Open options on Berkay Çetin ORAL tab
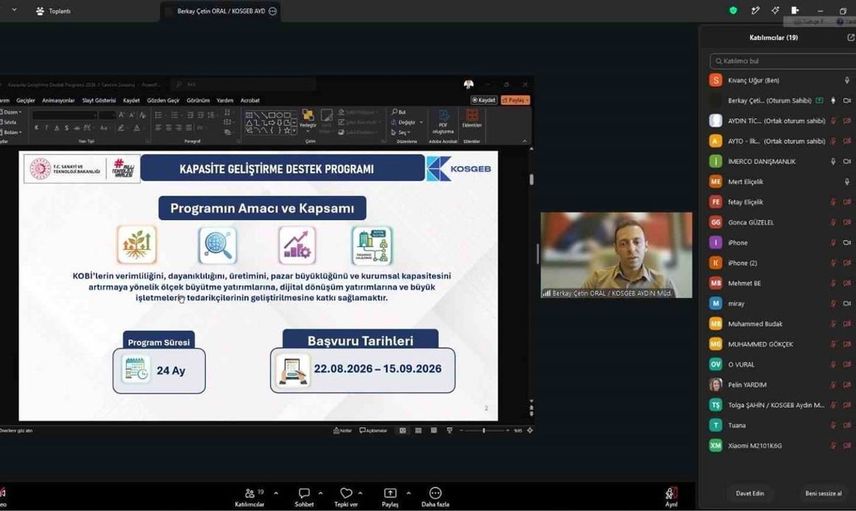 (x=272, y=11)
